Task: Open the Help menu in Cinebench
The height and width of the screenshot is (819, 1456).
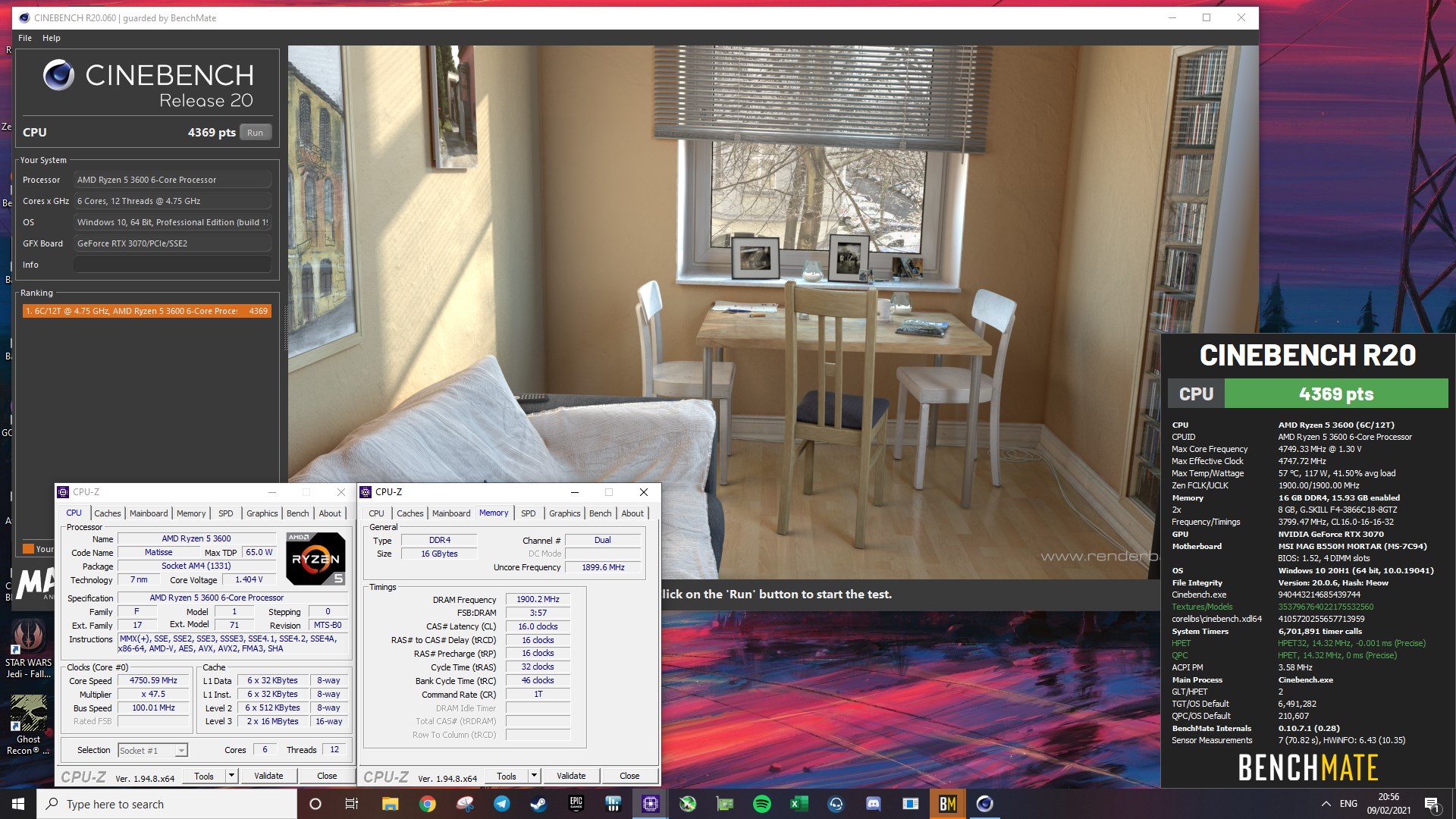Action: tap(52, 38)
